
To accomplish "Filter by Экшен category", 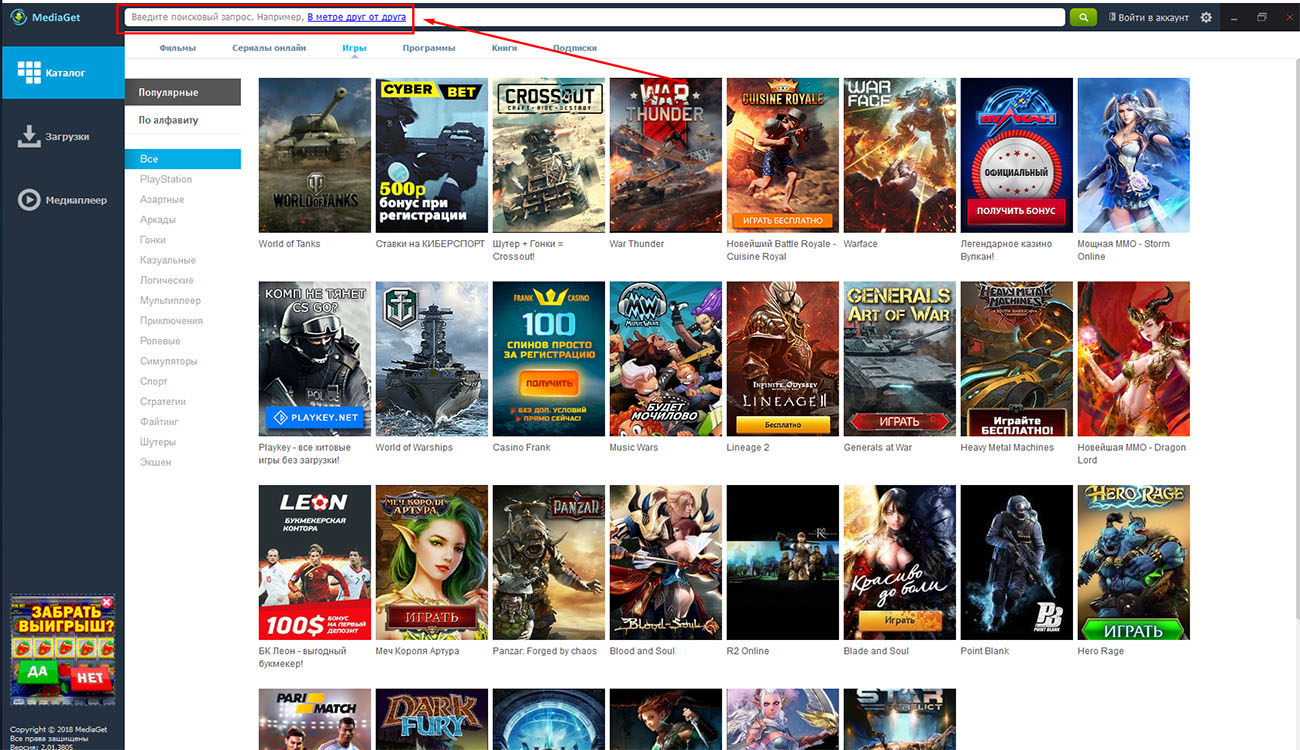I will pyautogui.click(x=155, y=462).
